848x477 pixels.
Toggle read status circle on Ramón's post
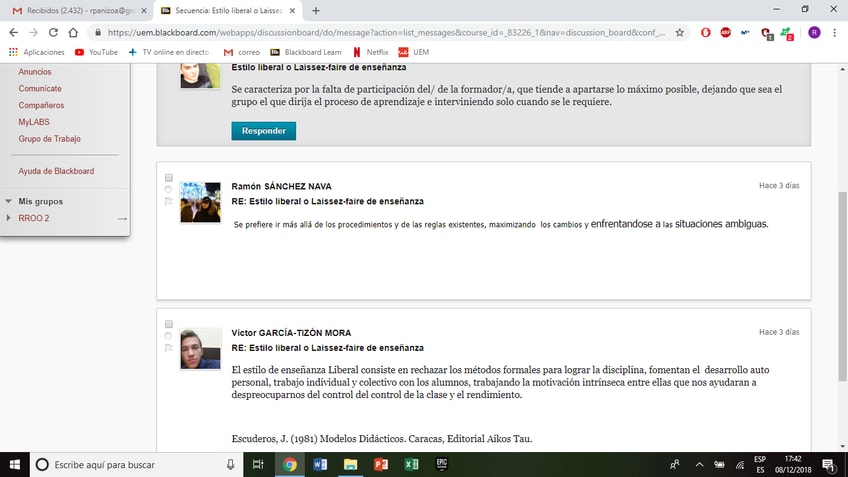pos(169,190)
